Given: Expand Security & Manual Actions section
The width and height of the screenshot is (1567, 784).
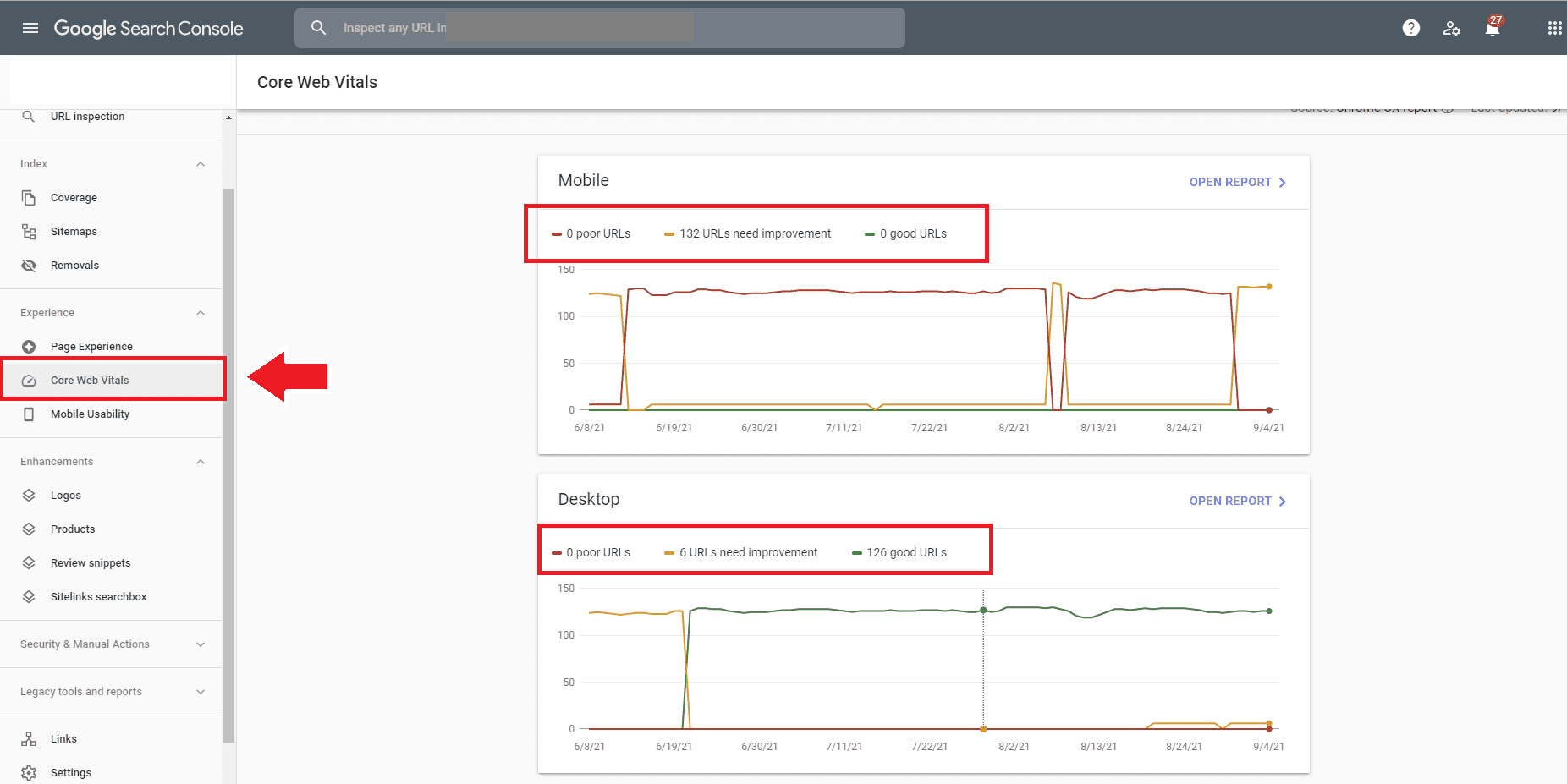Looking at the screenshot, I should click(201, 644).
